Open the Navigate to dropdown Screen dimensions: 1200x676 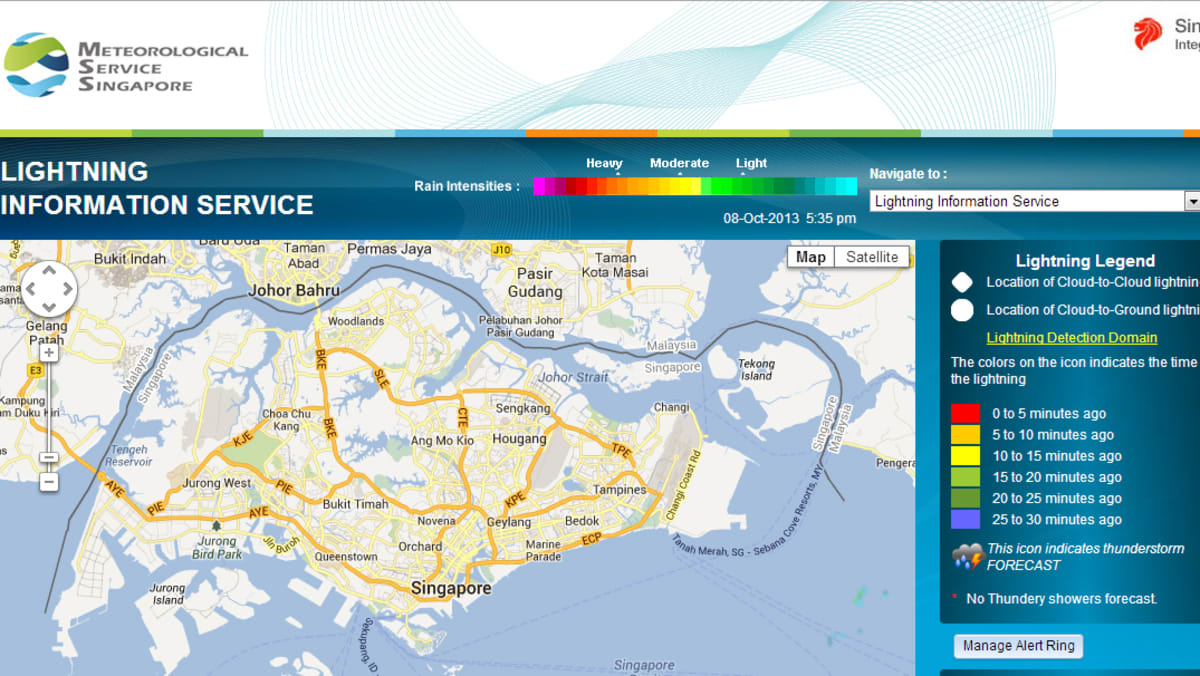coord(1190,201)
